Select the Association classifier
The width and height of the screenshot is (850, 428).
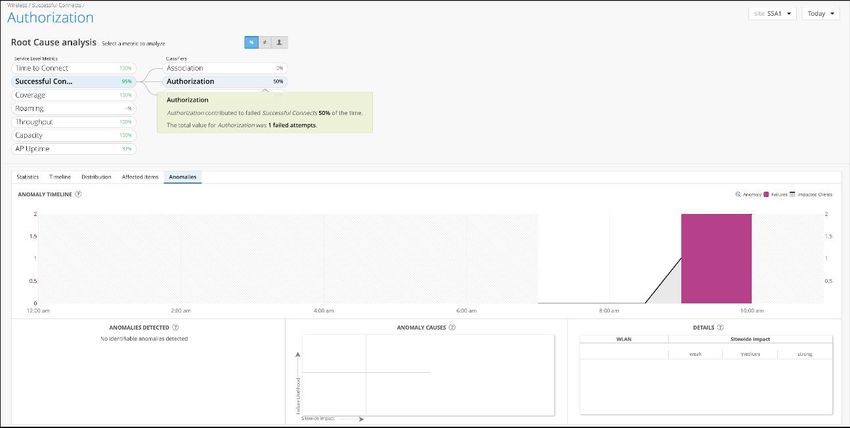click(225, 68)
